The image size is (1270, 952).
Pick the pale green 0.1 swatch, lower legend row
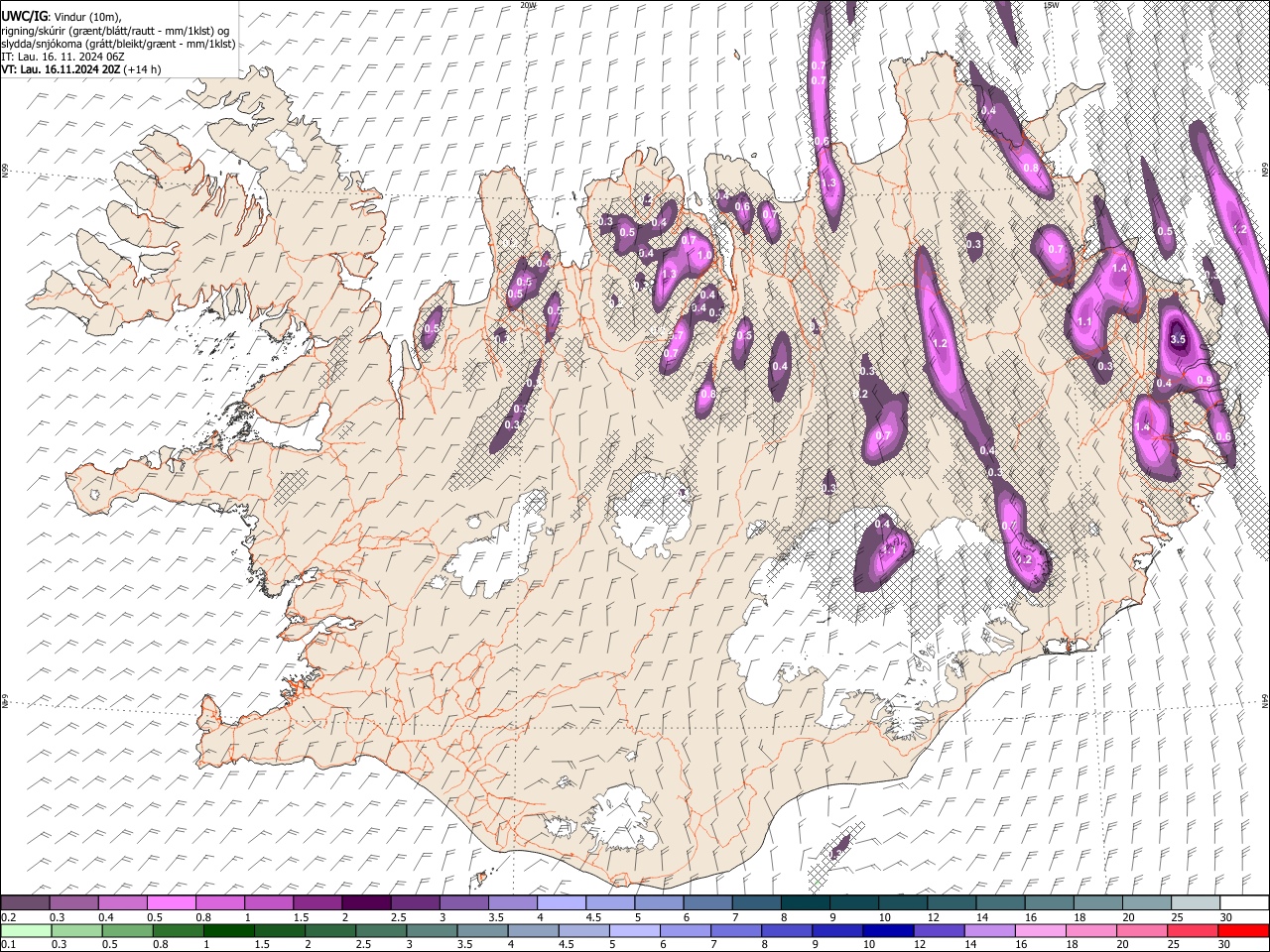(25, 930)
